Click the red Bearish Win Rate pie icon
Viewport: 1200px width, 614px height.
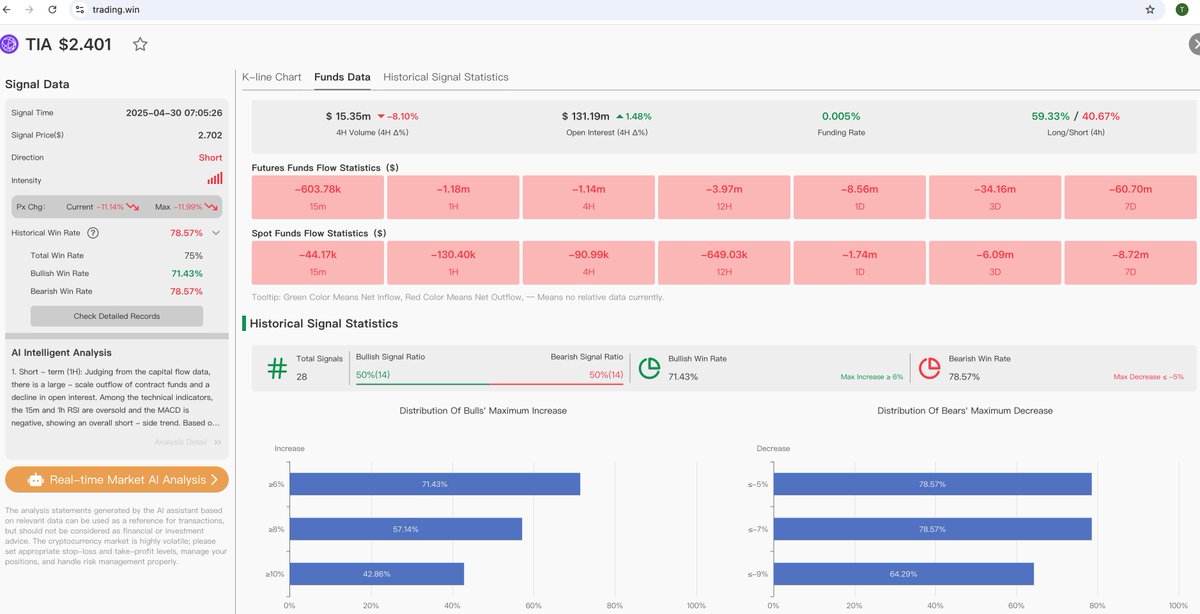pos(930,368)
